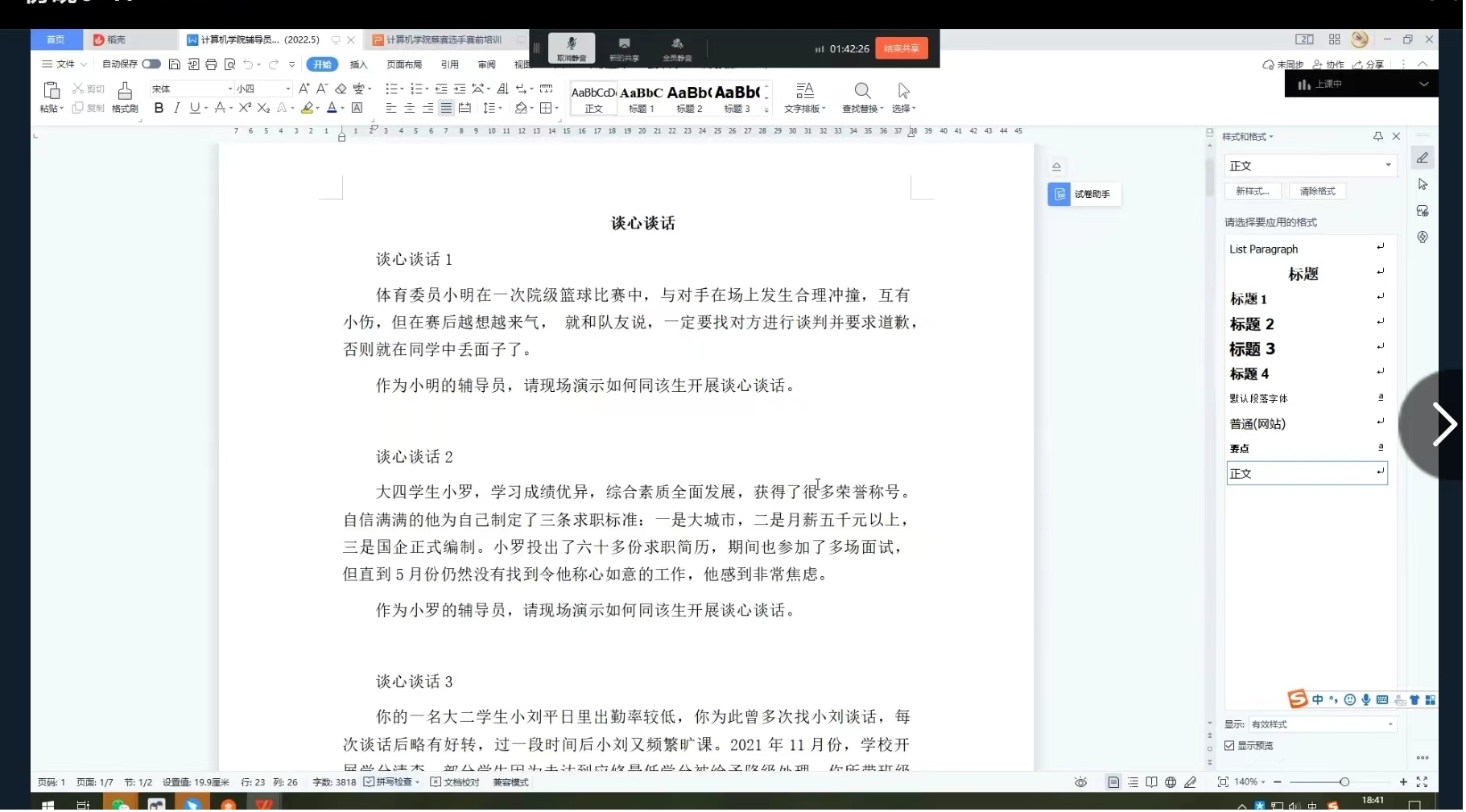This screenshot has height=812, width=1466.
Task: Click the Increase font size icon
Action: (x=304, y=89)
